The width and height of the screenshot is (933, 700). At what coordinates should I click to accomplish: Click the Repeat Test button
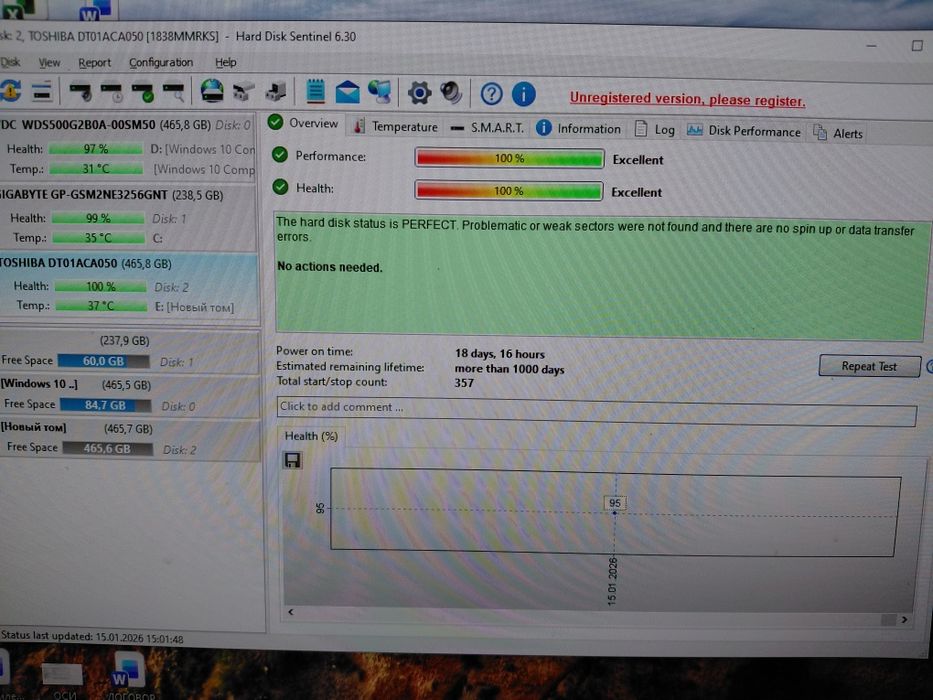[869, 366]
